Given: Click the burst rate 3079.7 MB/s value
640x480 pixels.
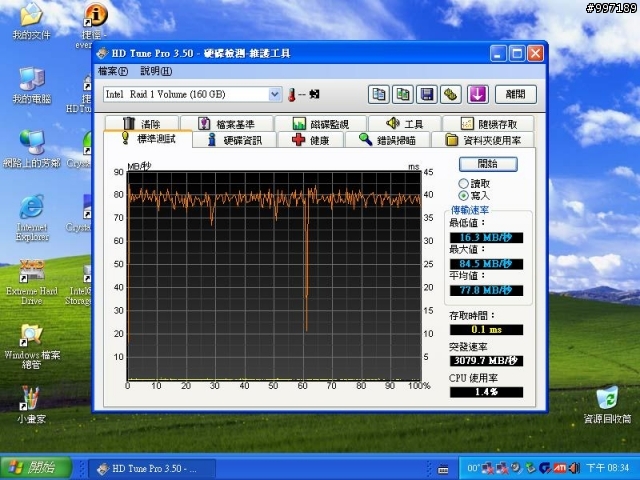Looking at the screenshot, I should coord(486,360).
